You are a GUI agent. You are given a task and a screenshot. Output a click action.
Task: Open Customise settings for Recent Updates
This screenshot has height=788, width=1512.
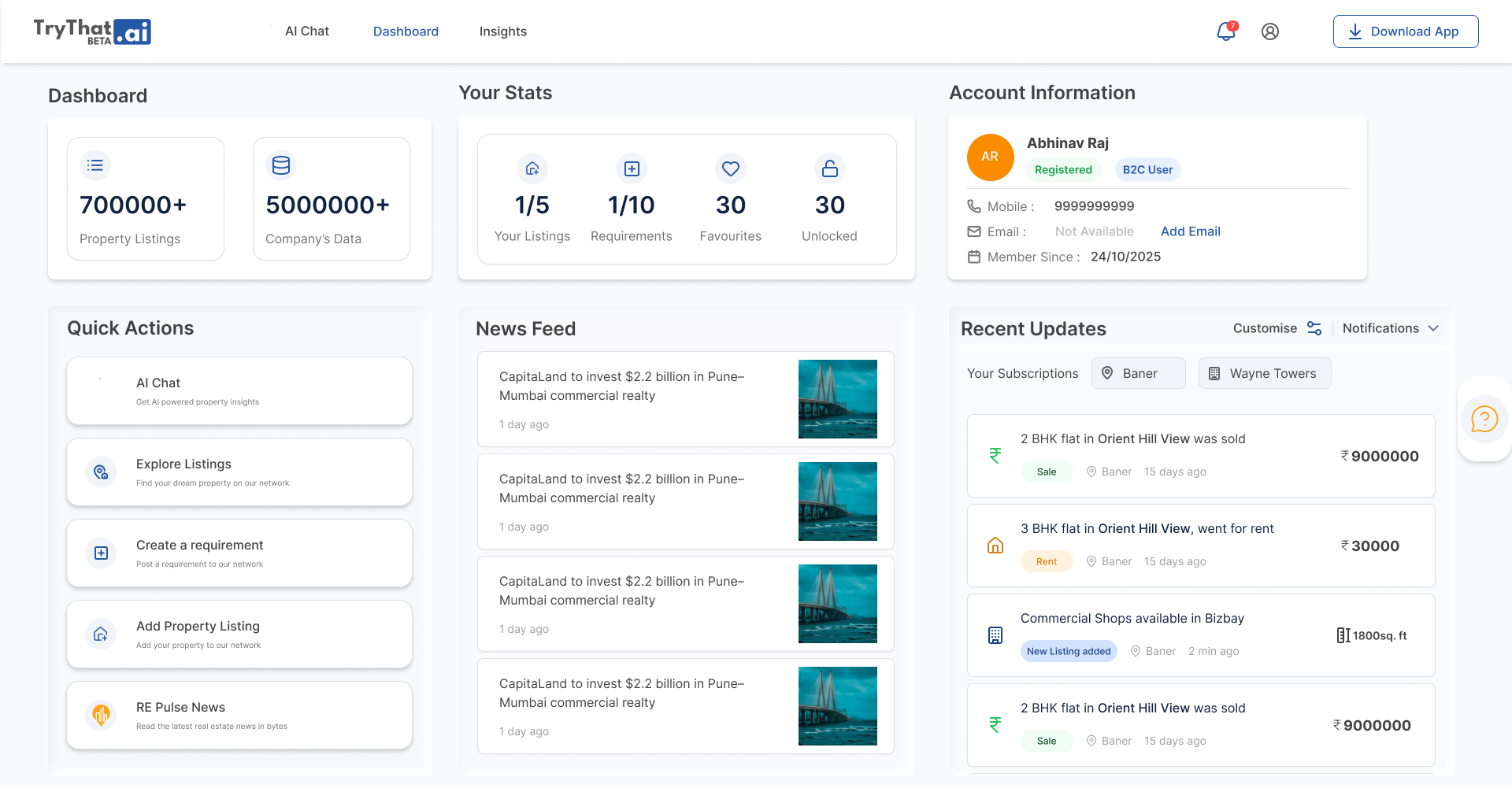pos(1277,328)
